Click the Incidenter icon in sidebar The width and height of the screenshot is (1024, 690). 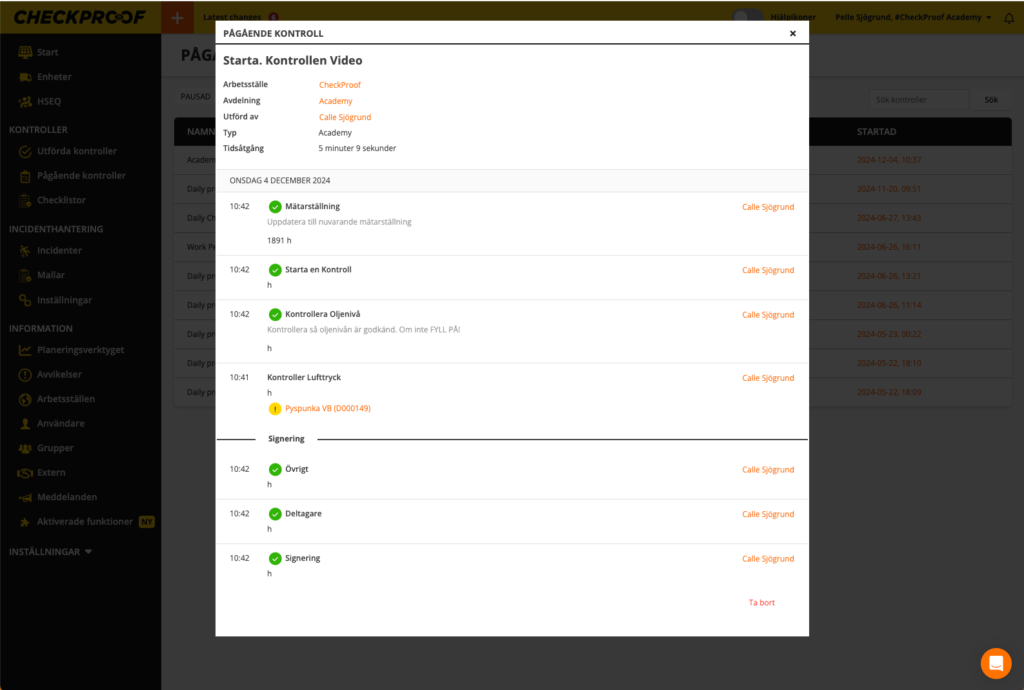click(x=25, y=251)
